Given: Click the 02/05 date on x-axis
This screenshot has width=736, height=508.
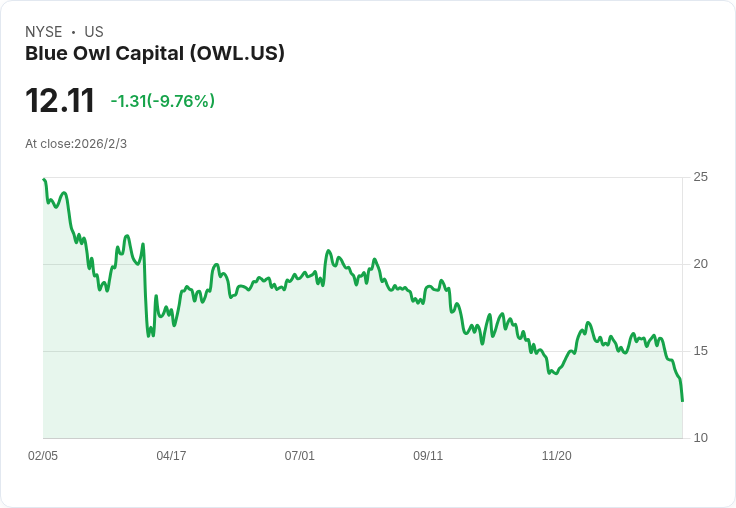Looking at the screenshot, I should click(x=43, y=455).
